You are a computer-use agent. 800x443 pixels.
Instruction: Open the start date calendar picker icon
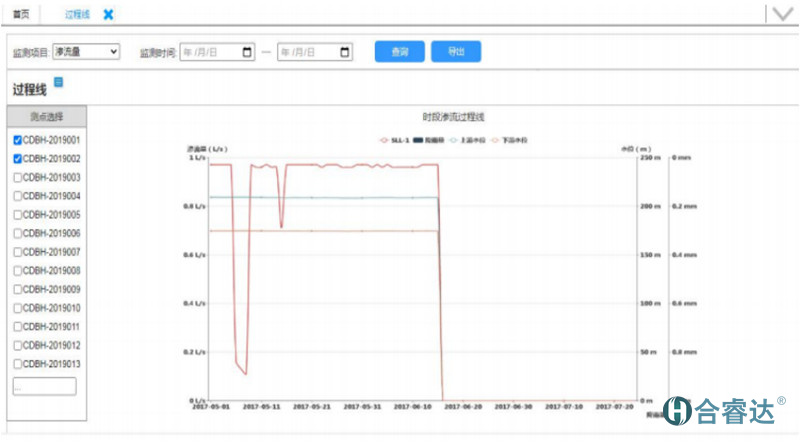tap(247, 52)
